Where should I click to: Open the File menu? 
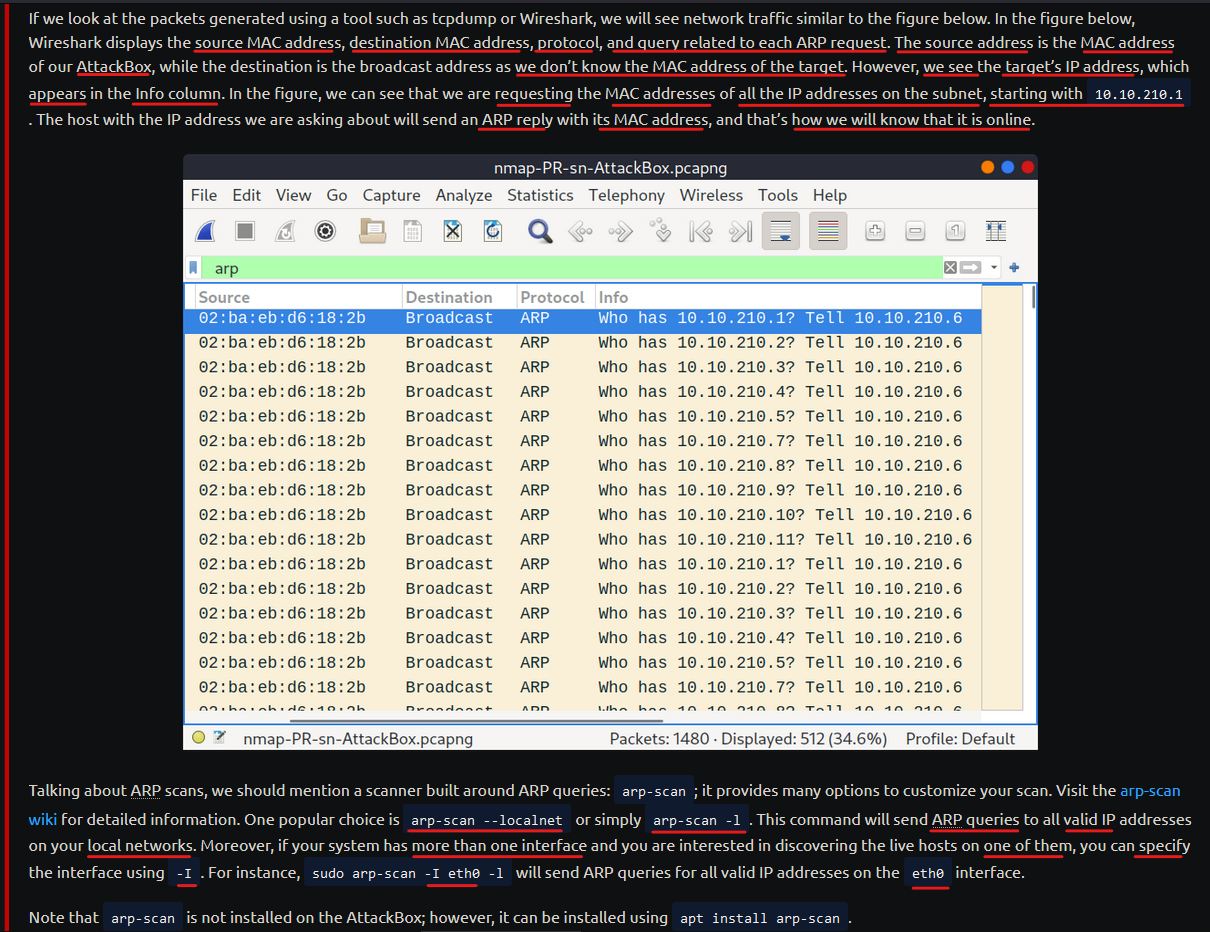pos(204,195)
